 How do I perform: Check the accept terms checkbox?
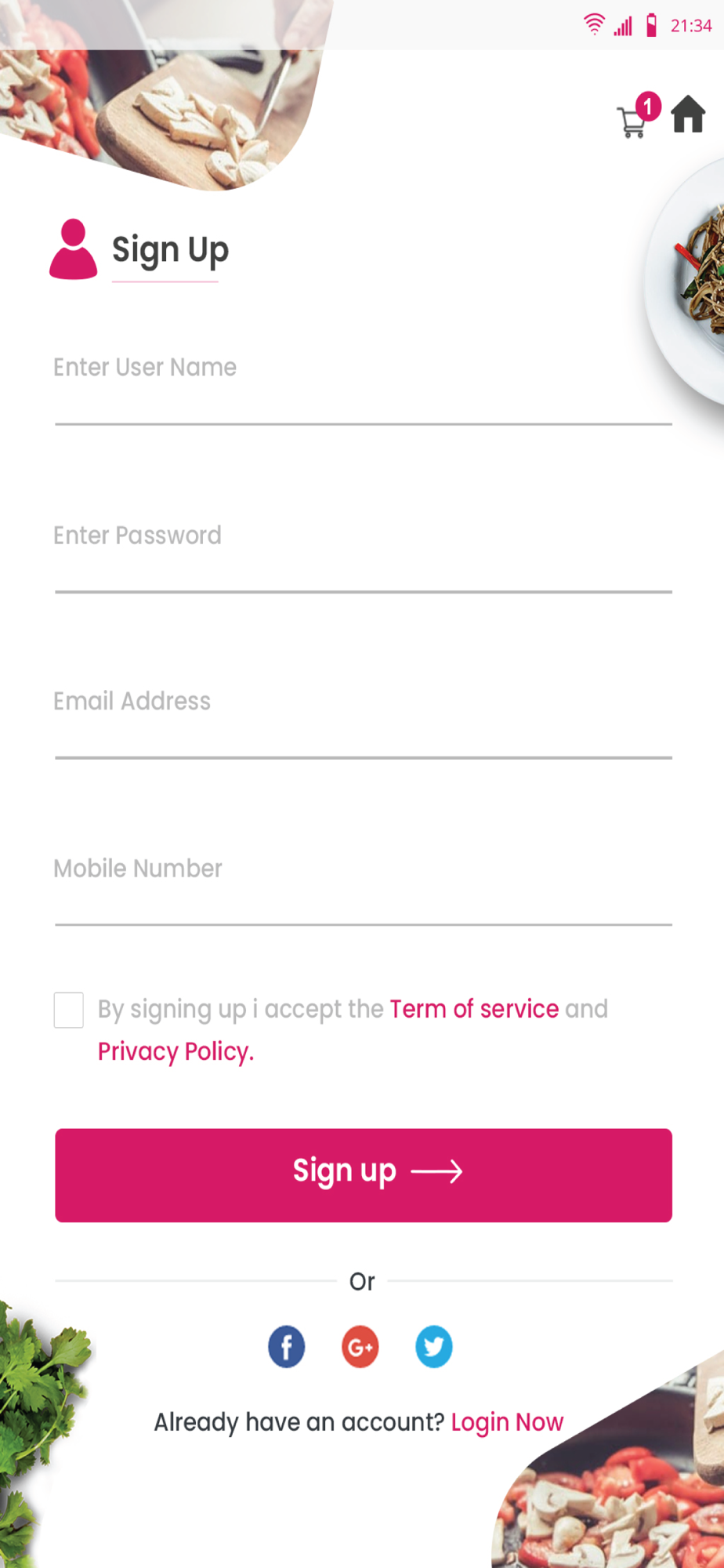coord(69,1010)
